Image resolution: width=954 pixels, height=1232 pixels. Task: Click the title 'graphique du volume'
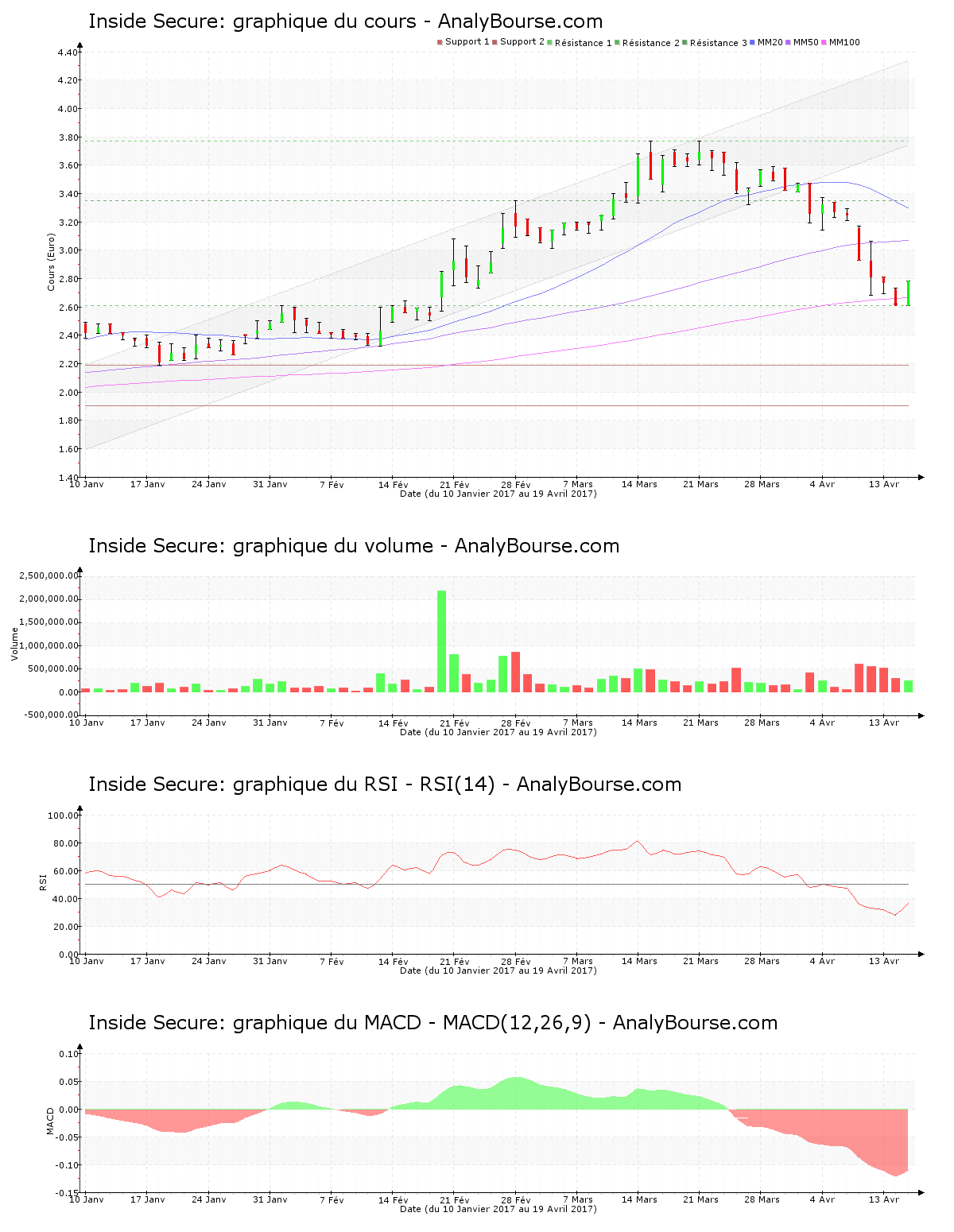(x=333, y=546)
